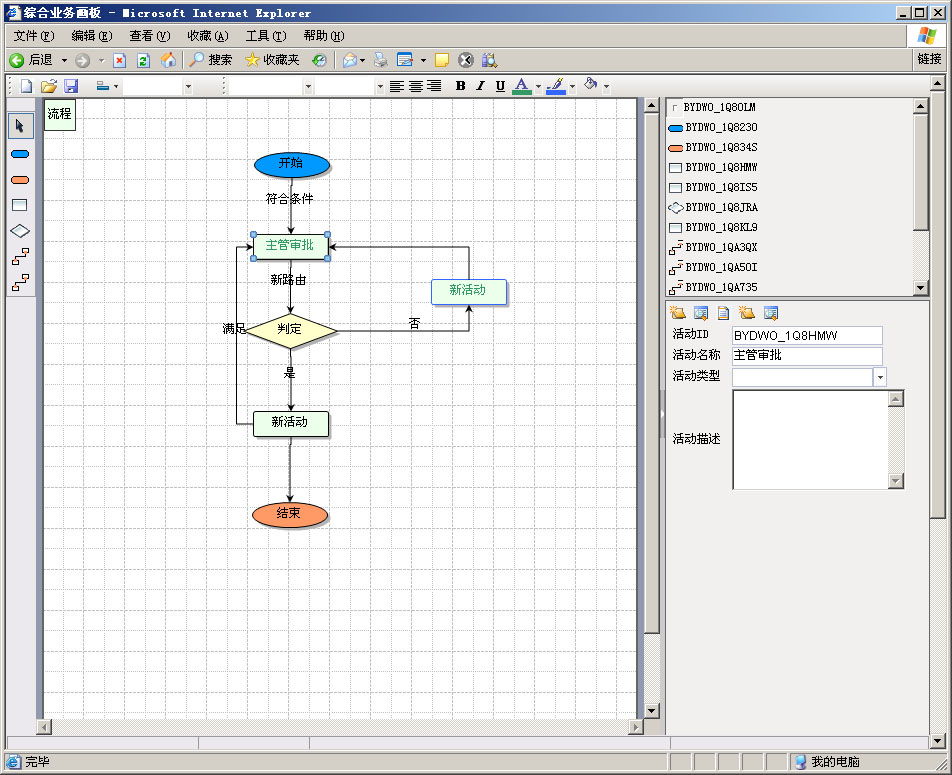This screenshot has height=775, width=952.
Task: Click the 收藏夹 favorites button
Action: click(x=272, y=60)
